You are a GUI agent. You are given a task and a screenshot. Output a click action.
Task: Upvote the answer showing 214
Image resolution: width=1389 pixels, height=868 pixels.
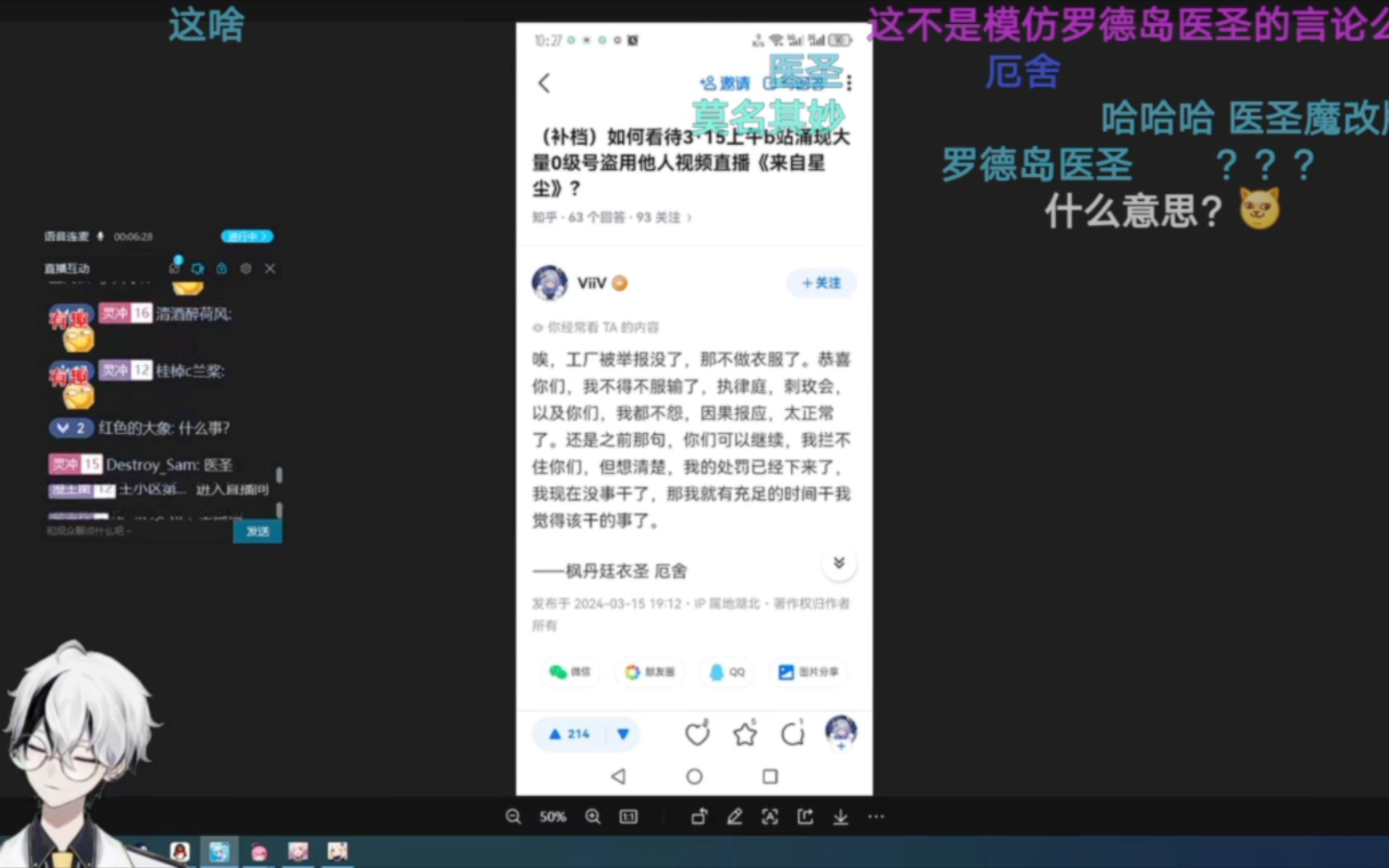[569, 734]
